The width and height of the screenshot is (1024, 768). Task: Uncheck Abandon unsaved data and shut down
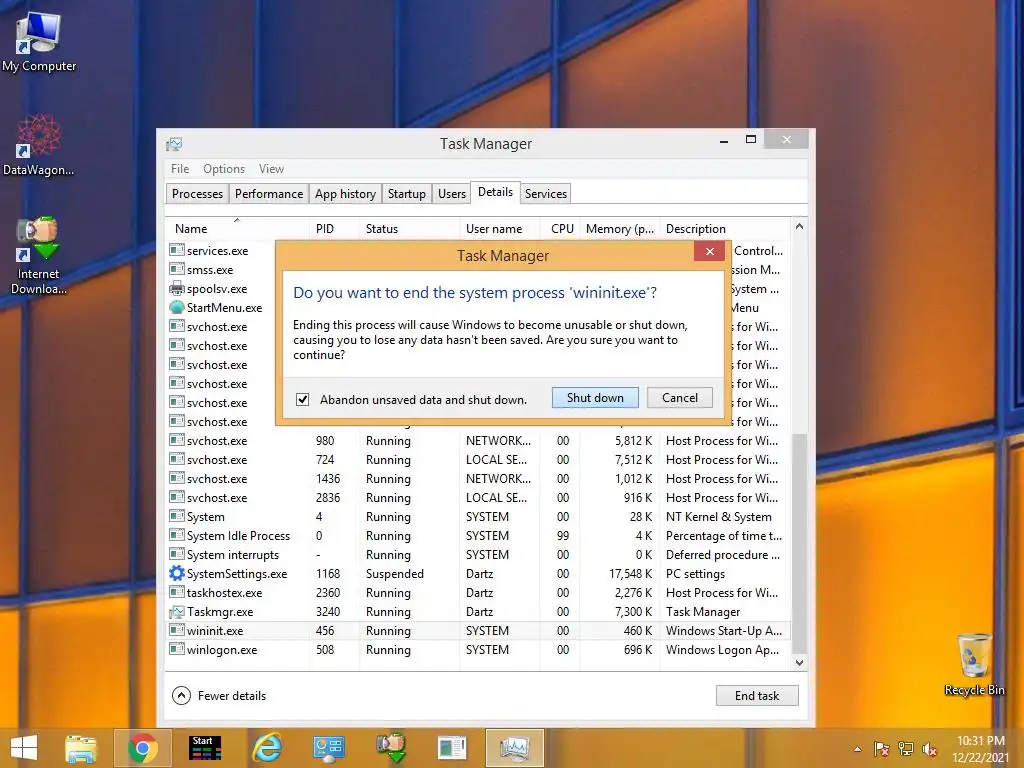(x=302, y=399)
